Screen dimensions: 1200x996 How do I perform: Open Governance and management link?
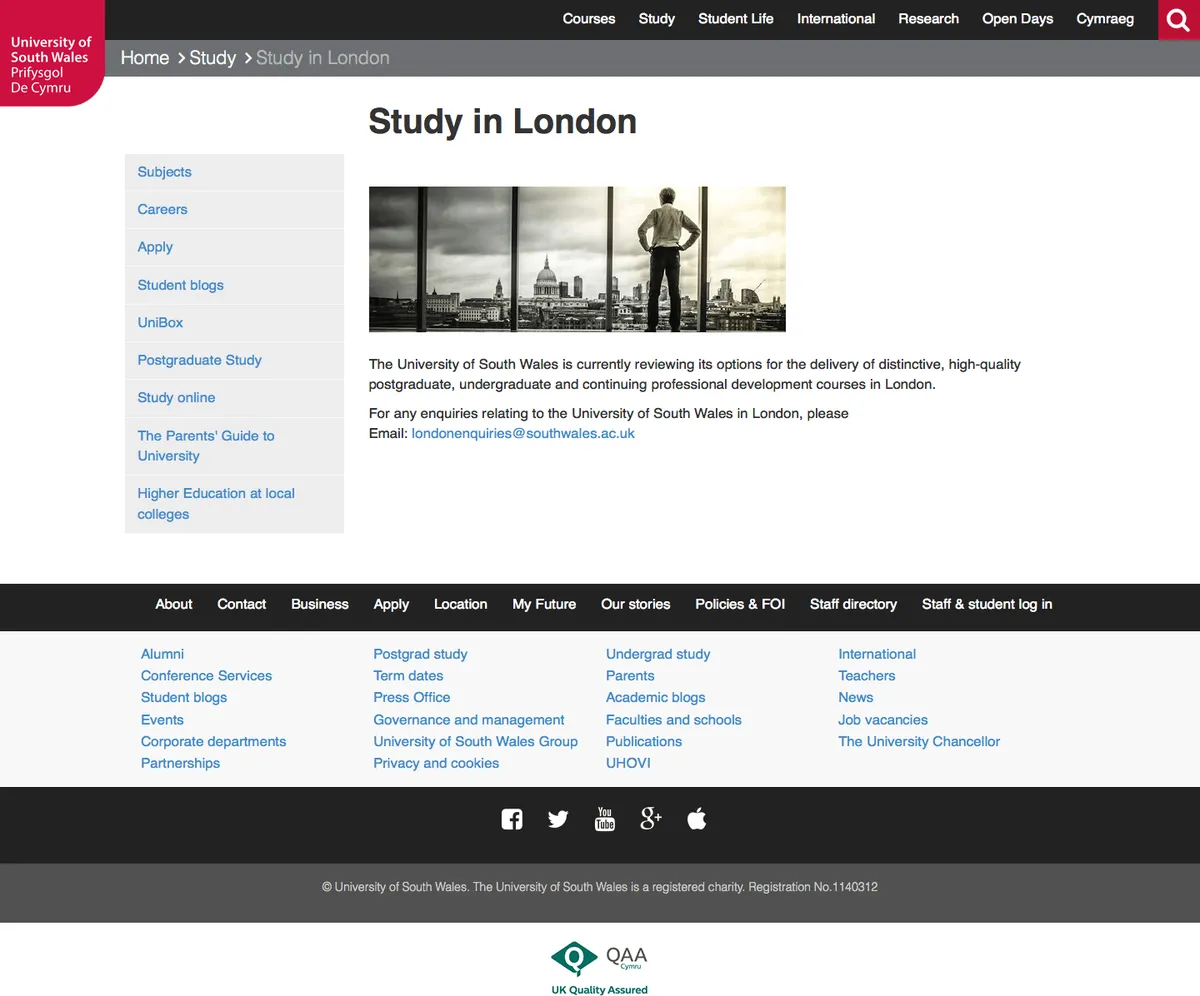469,720
